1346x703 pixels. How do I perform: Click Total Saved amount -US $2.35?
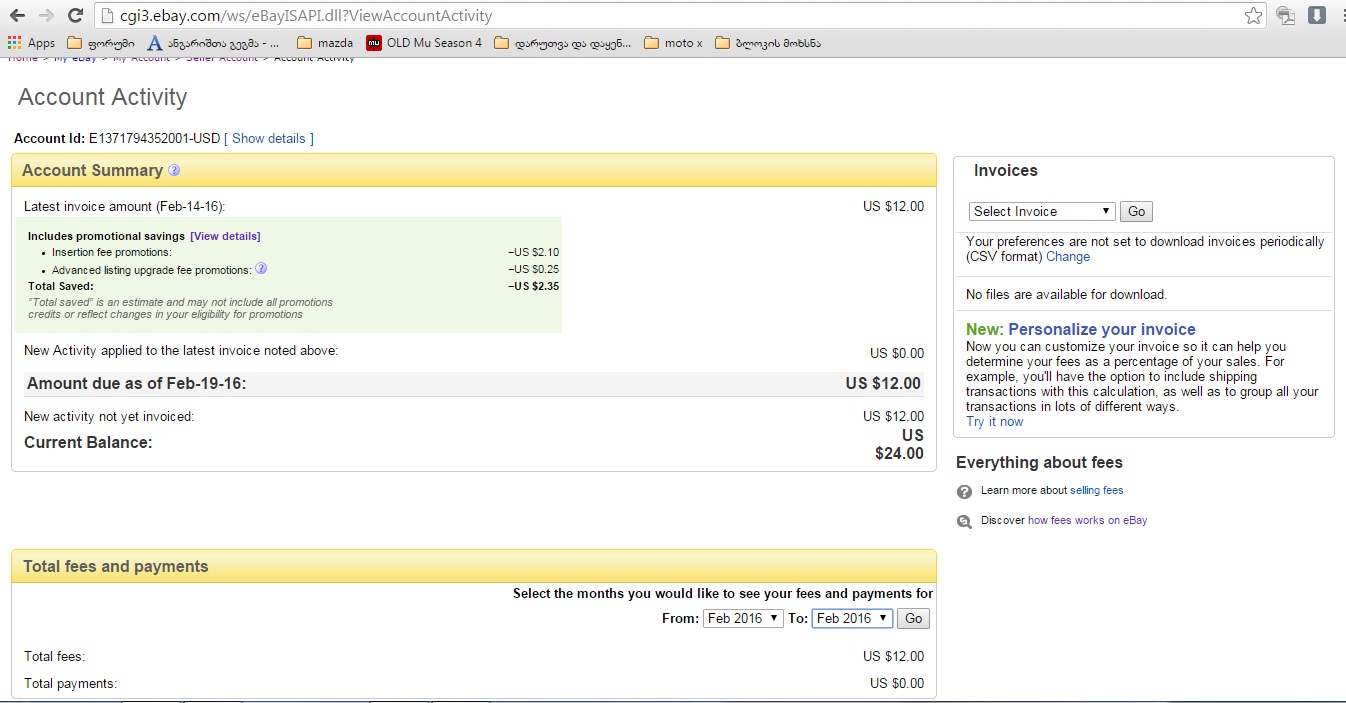[x=533, y=286]
